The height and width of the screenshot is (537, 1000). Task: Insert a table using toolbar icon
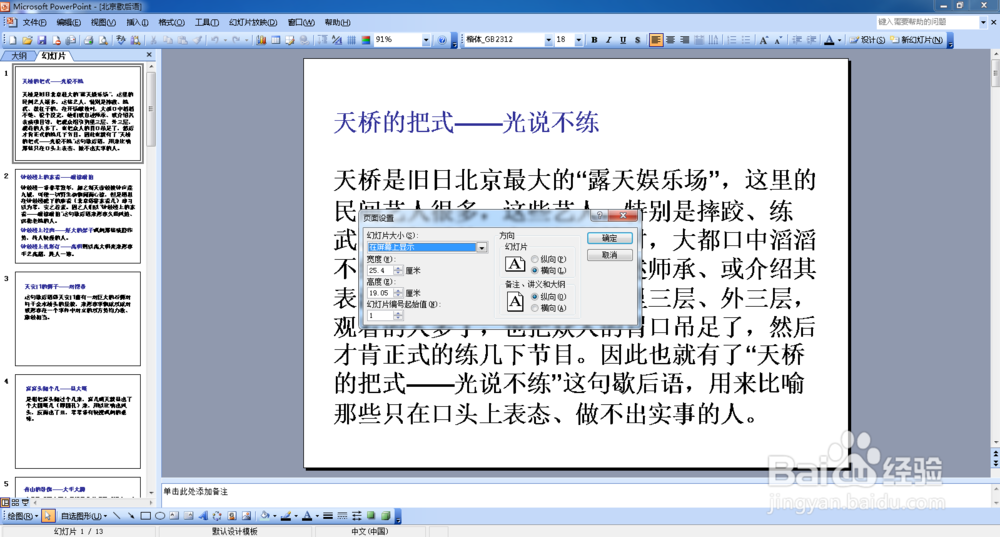coord(276,40)
